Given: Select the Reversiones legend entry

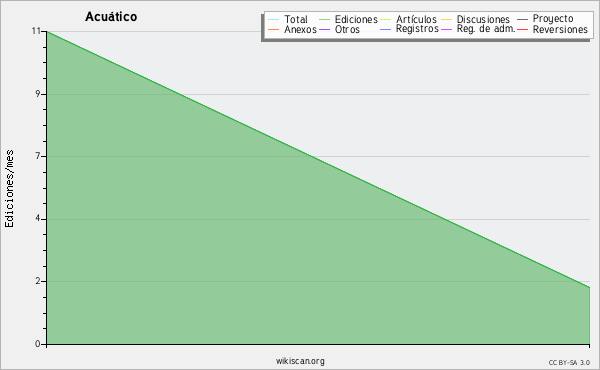Looking at the screenshot, I should point(553,29).
